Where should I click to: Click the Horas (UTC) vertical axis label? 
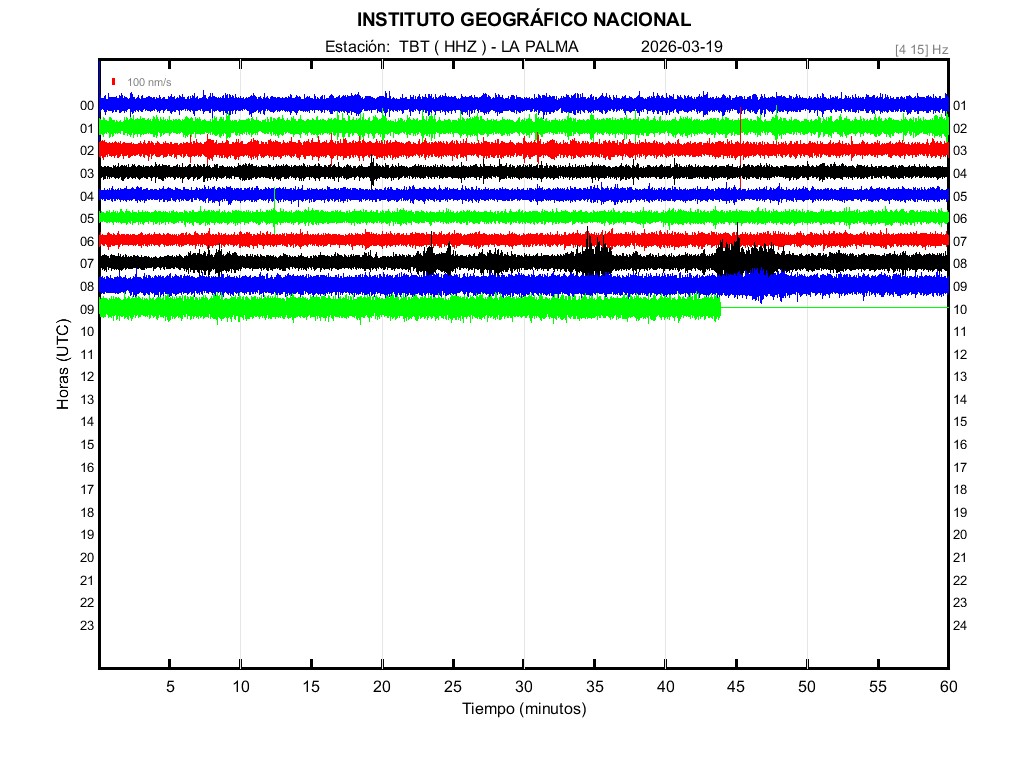click(63, 364)
